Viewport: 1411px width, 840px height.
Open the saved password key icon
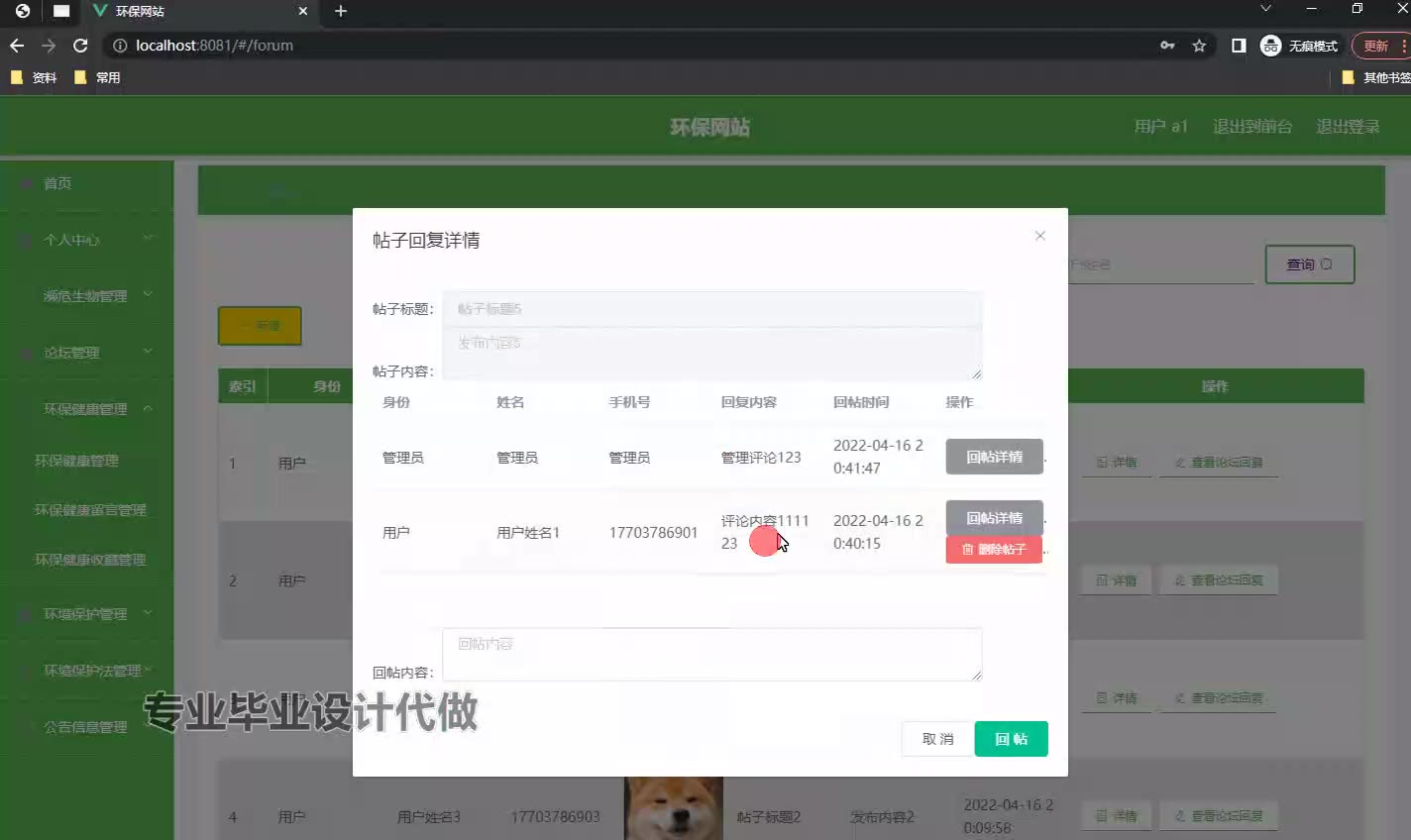pyautogui.click(x=1167, y=46)
